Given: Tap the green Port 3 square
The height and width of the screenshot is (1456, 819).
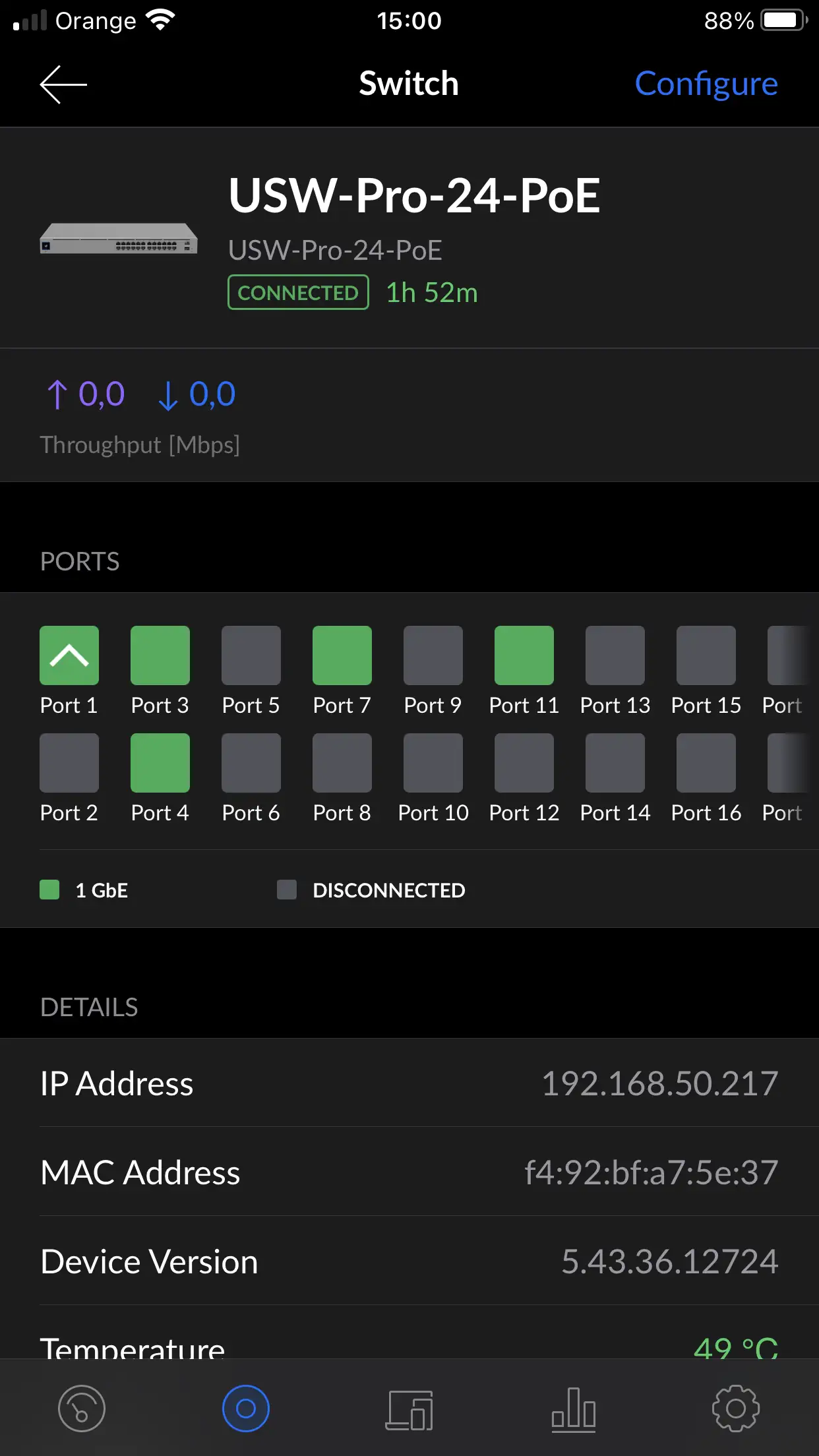Looking at the screenshot, I should pos(160,655).
